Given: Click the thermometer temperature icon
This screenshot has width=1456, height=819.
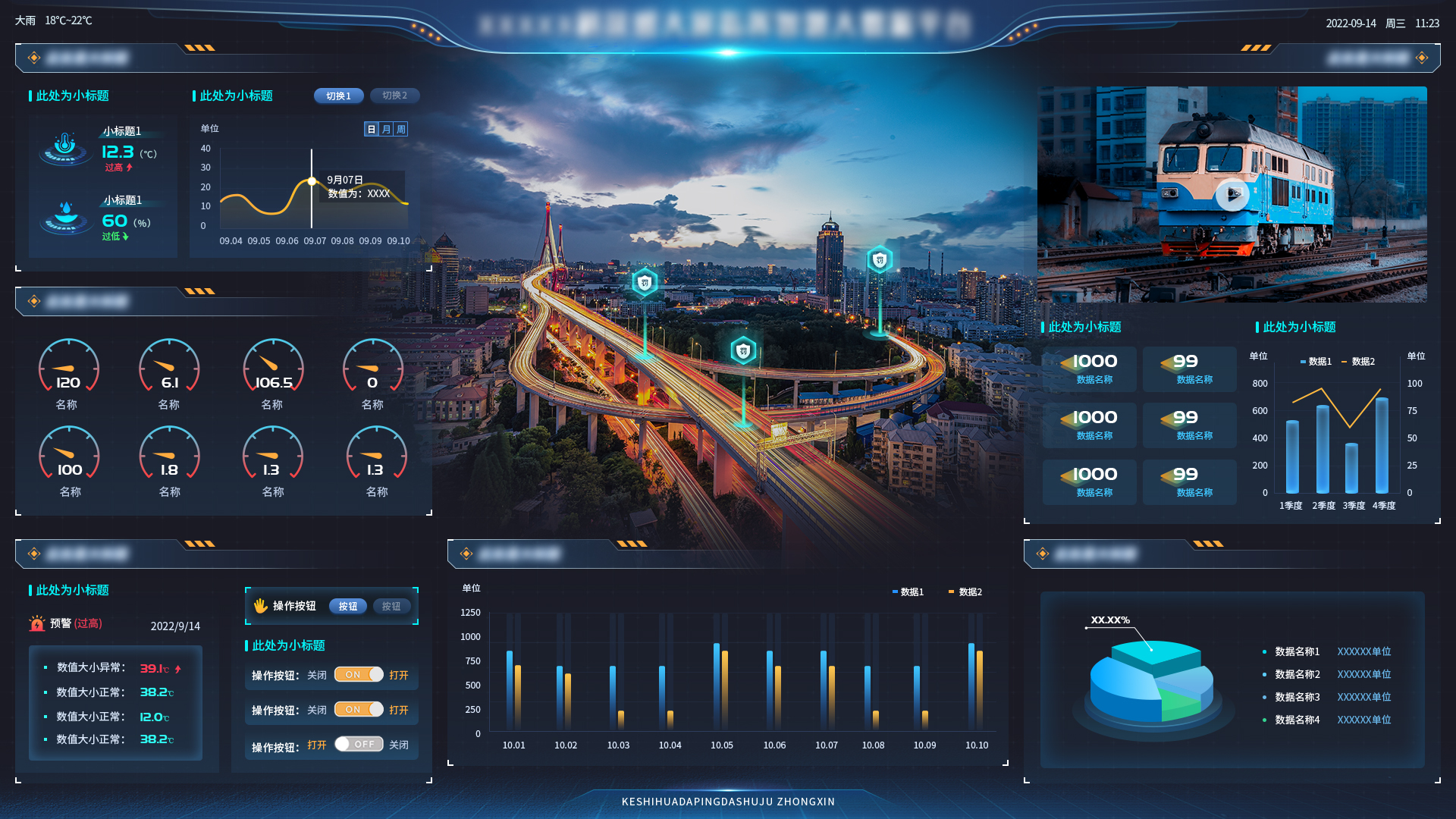Looking at the screenshot, I should 65,144.
